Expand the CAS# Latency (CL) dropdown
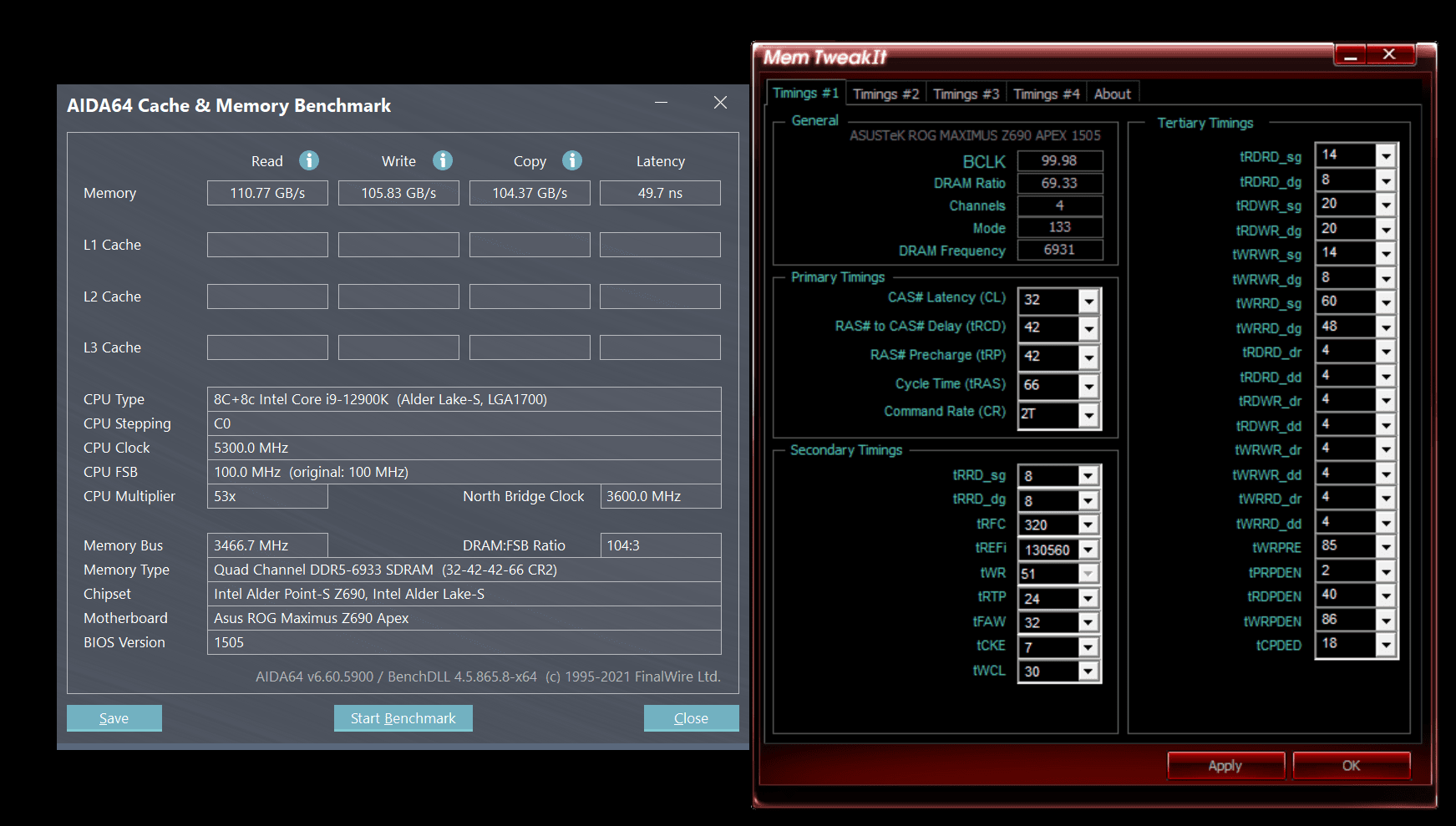This screenshot has width=1456, height=826. (1088, 301)
